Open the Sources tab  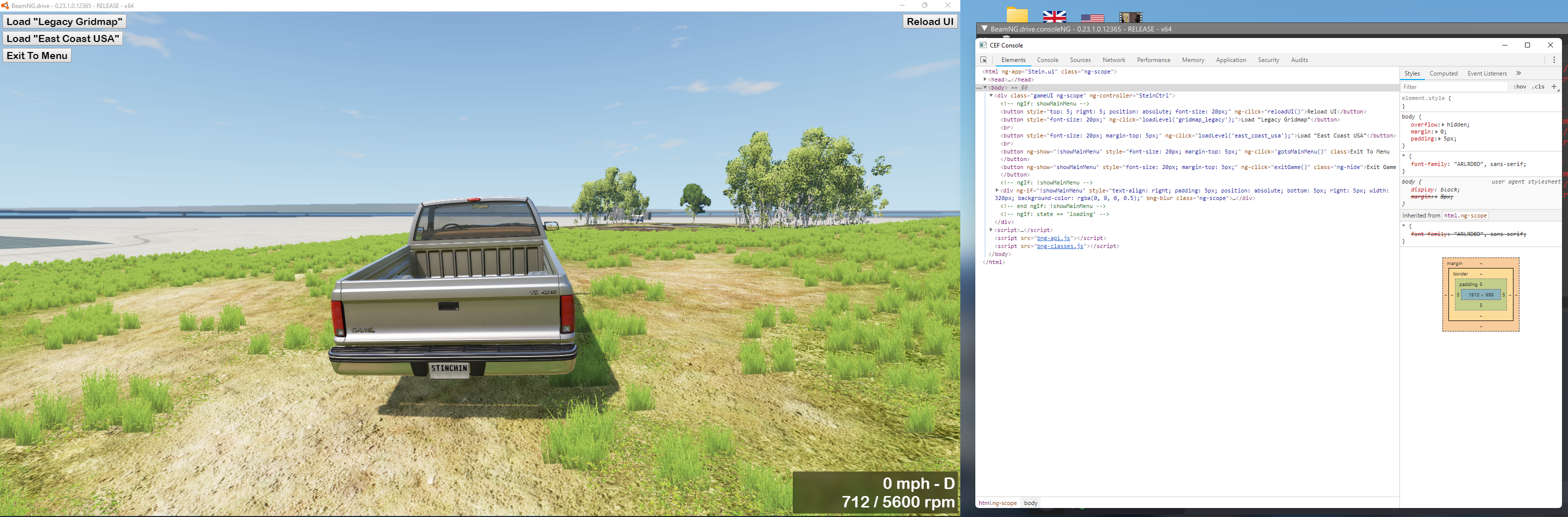[1080, 59]
